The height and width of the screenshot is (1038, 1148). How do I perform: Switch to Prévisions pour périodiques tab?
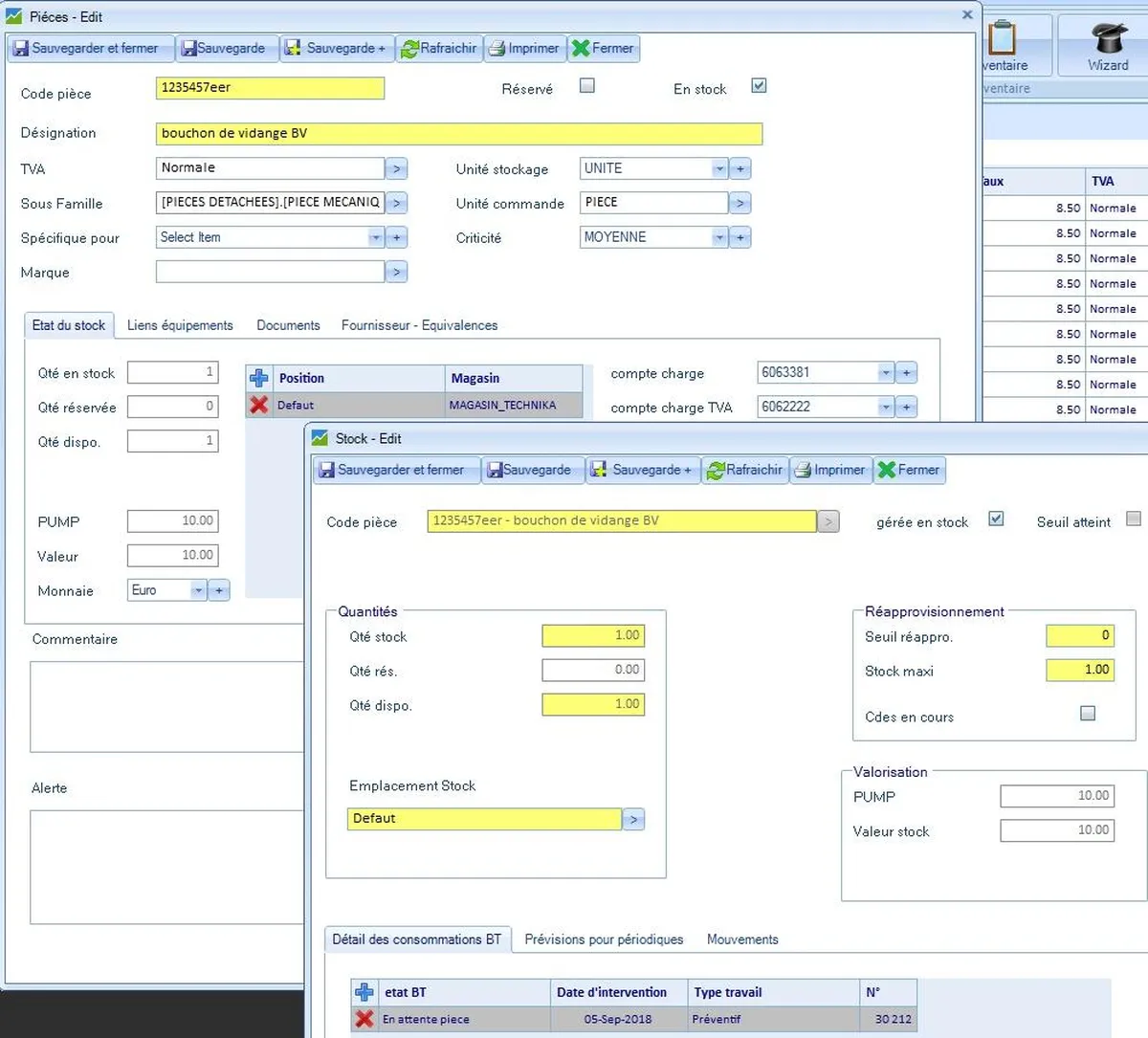(x=604, y=939)
